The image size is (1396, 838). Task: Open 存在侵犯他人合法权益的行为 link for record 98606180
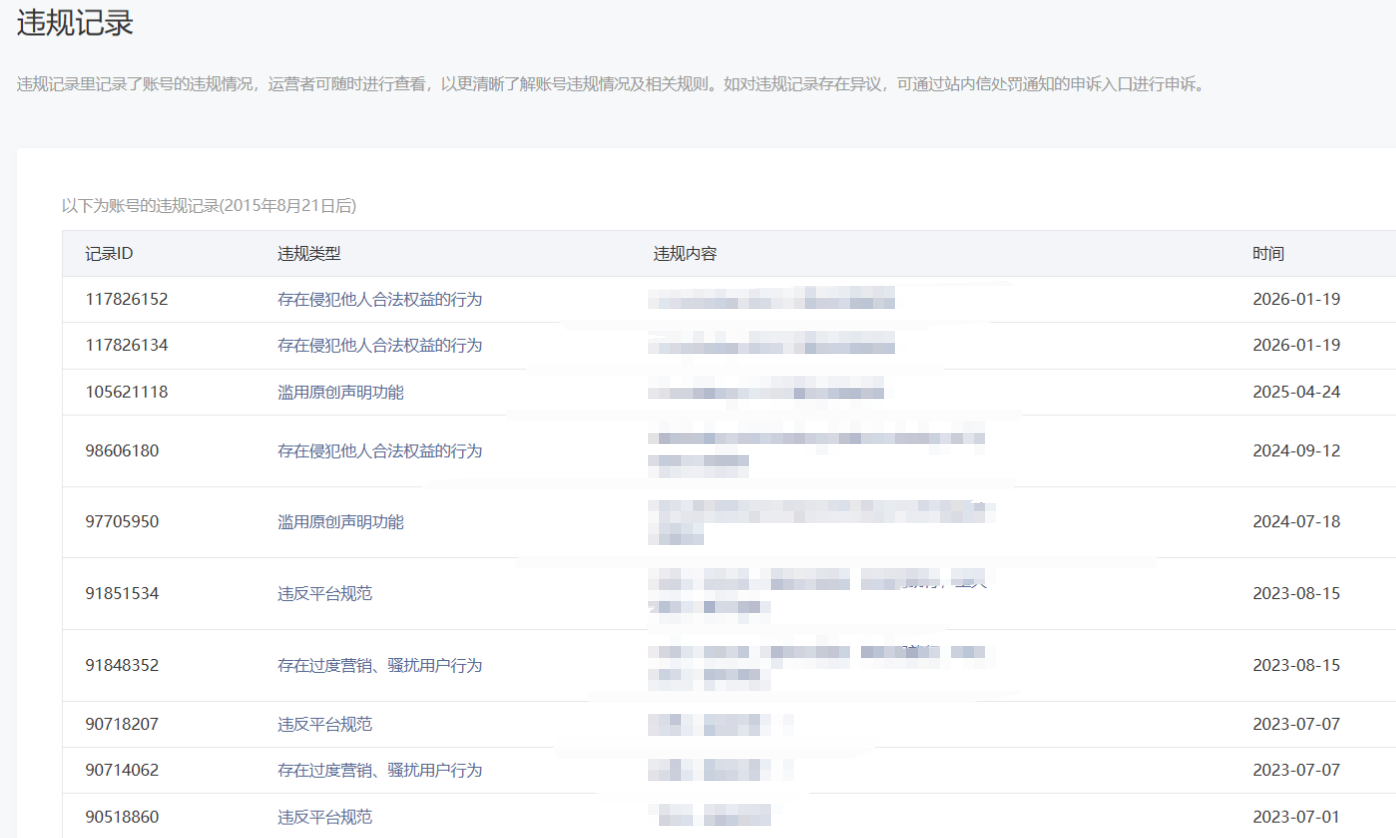[379, 451]
